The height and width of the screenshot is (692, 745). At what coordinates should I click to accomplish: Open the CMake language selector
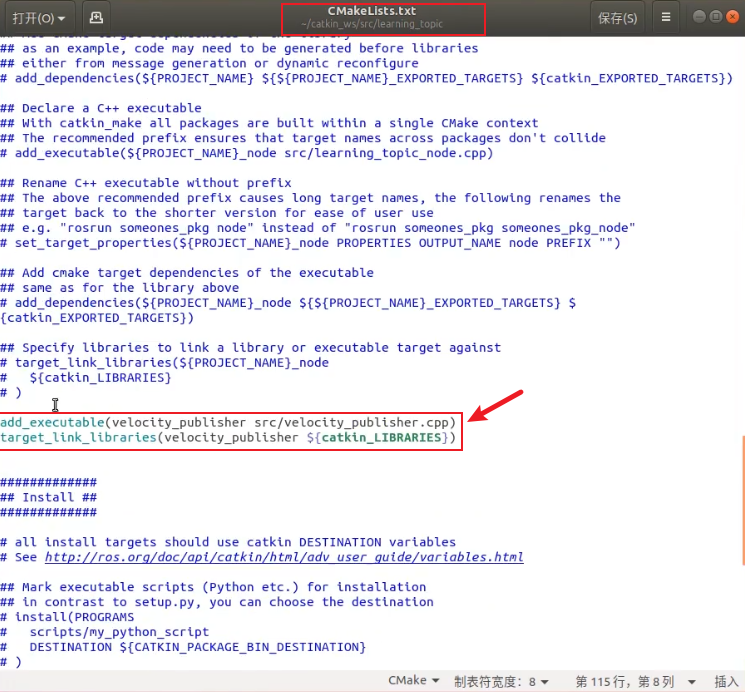tap(413, 681)
